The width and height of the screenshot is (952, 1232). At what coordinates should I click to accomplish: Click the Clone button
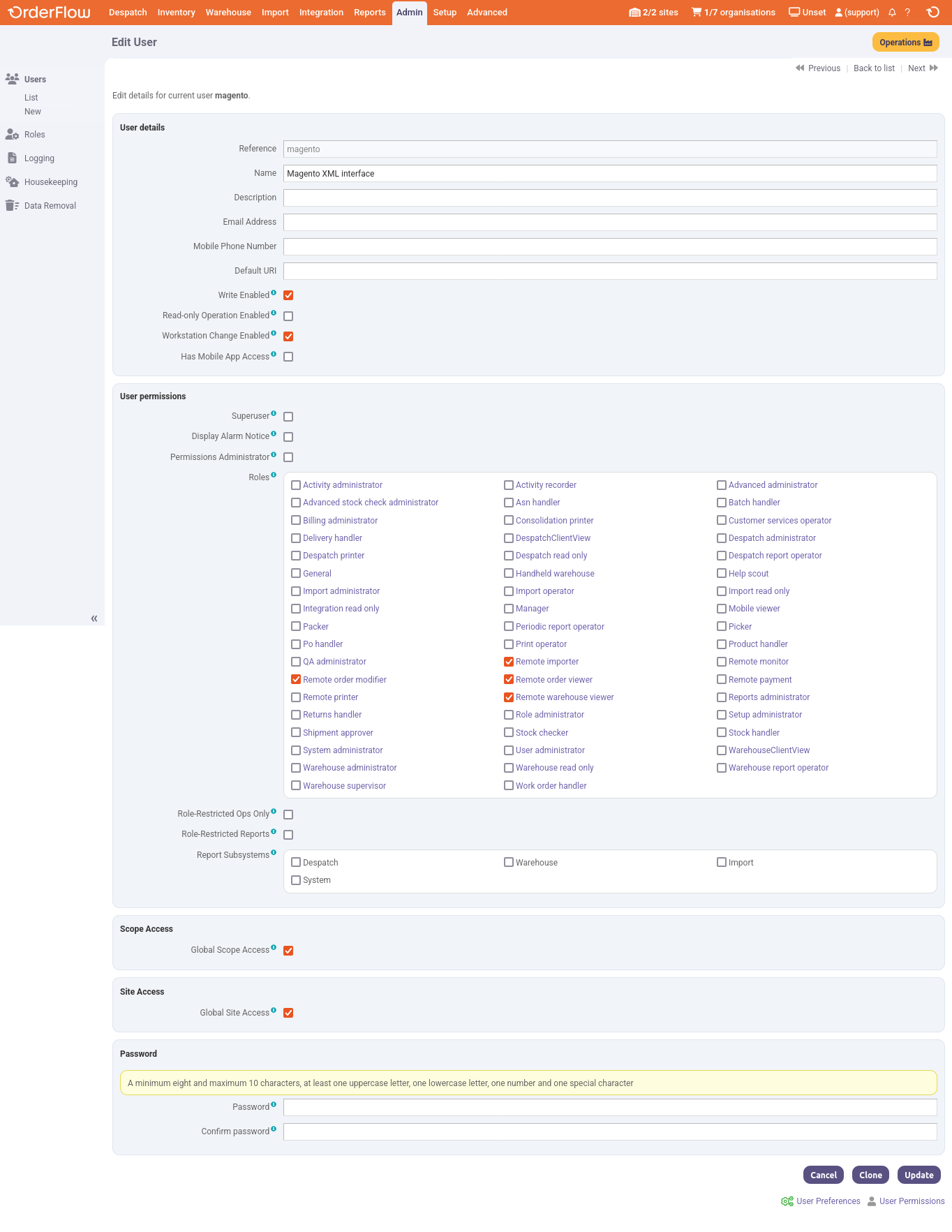point(870,1175)
